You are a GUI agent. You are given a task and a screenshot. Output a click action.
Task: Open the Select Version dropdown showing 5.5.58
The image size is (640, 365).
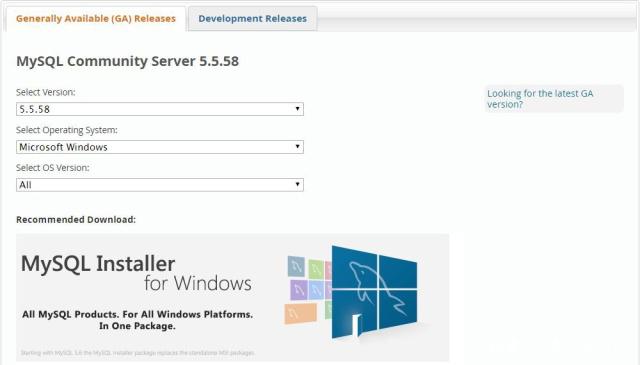tap(160, 109)
